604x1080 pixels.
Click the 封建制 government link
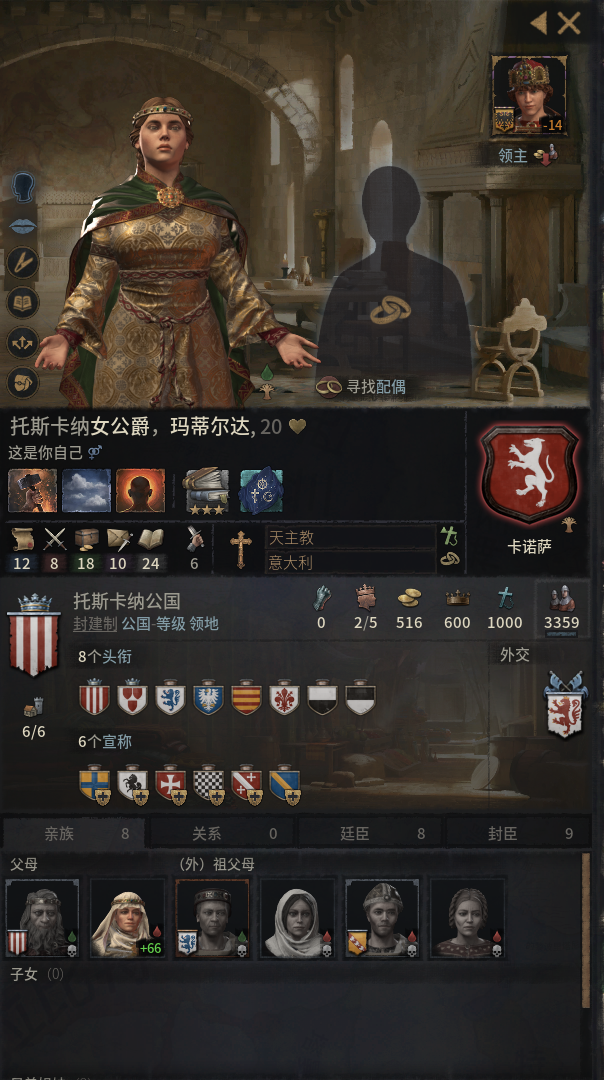pyautogui.click(x=94, y=623)
